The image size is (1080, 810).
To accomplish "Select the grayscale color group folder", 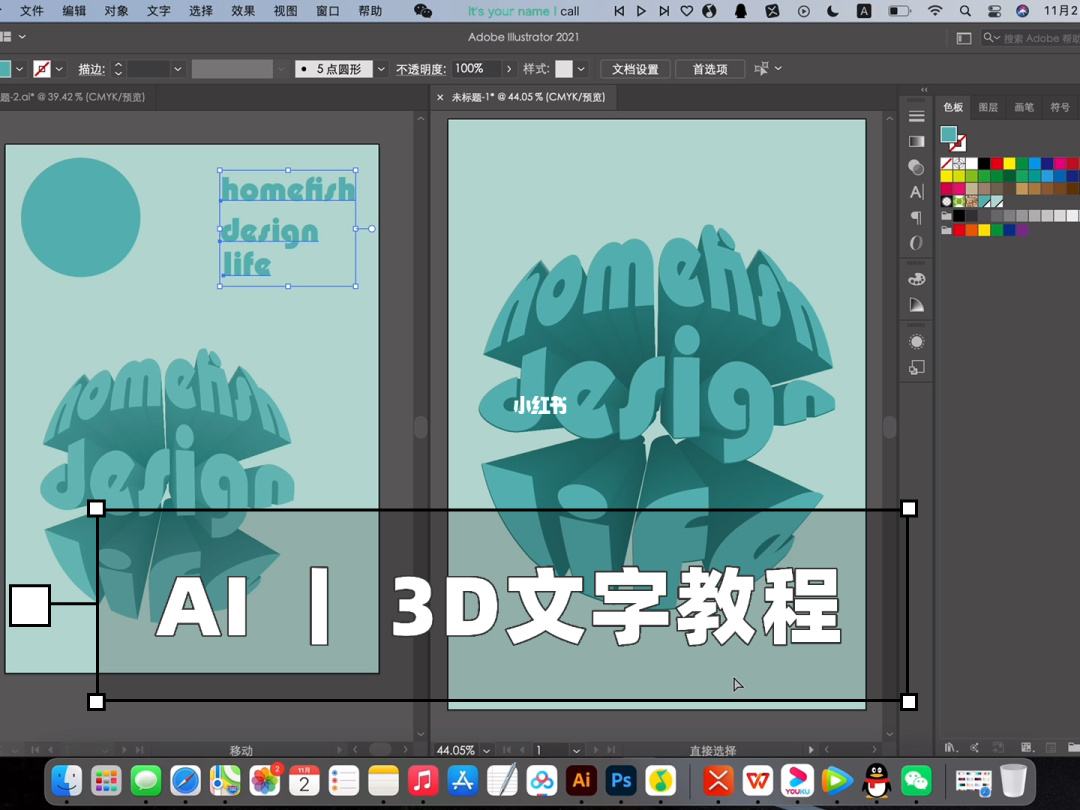I will [x=946, y=216].
